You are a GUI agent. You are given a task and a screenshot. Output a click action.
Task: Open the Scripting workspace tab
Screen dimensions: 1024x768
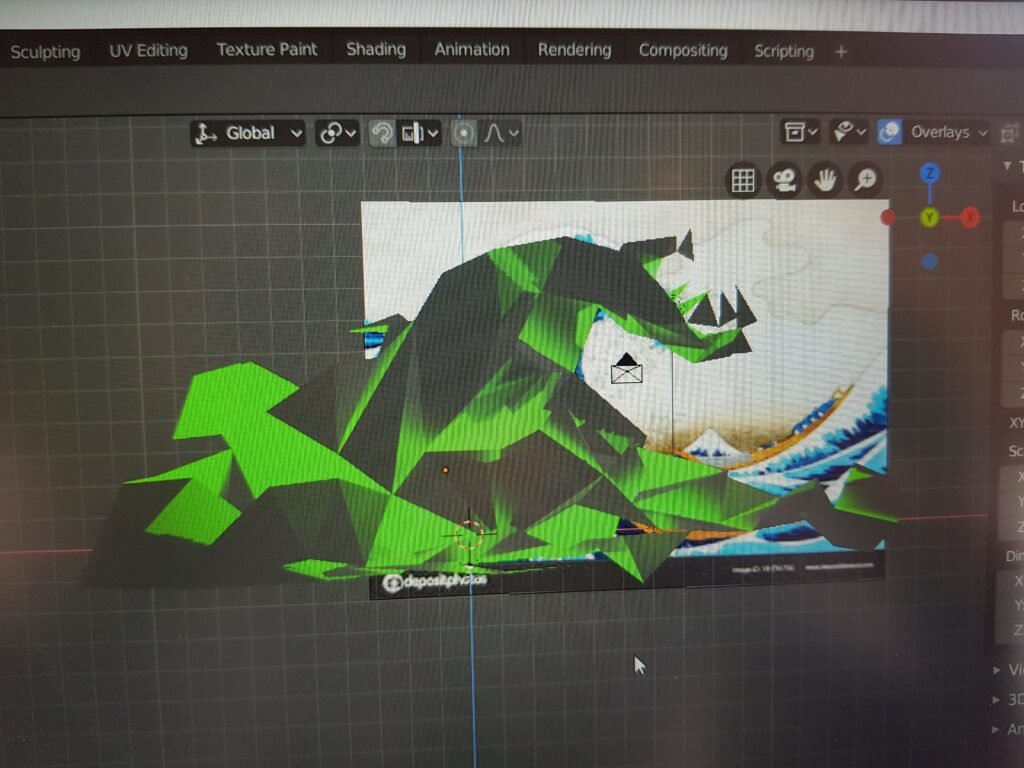click(783, 51)
